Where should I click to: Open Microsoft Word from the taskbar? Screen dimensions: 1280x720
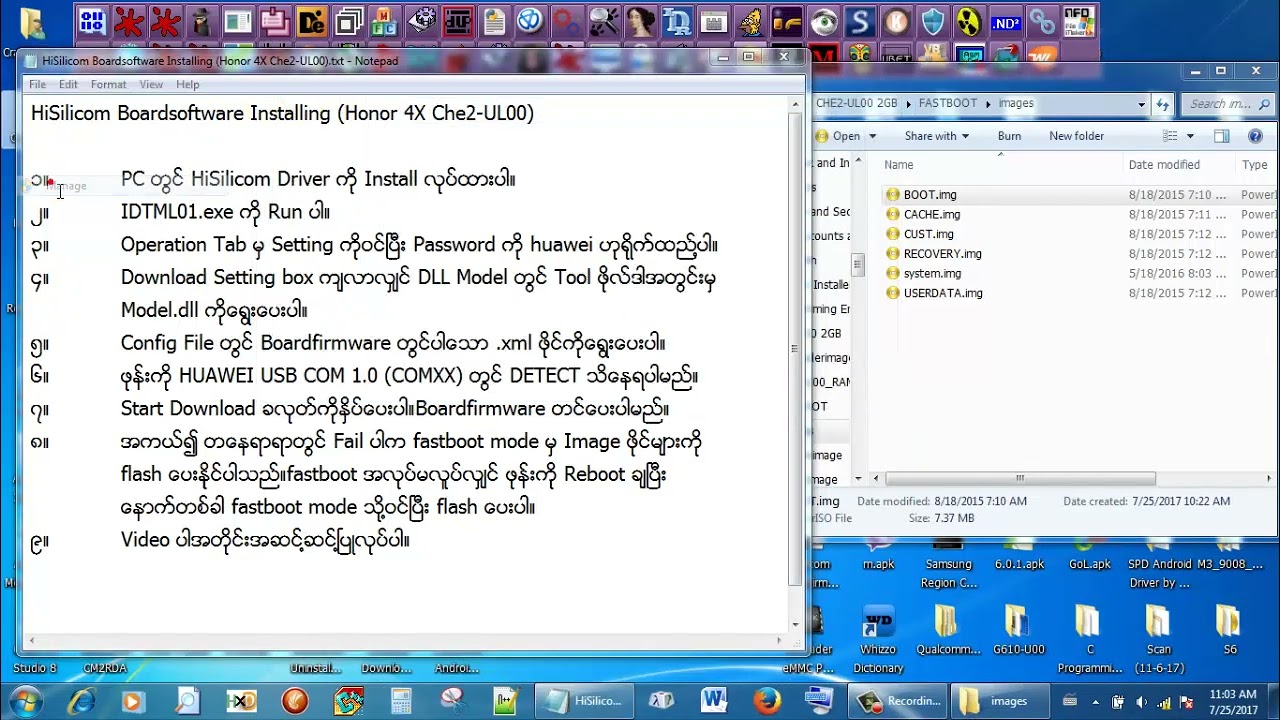(714, 701)
